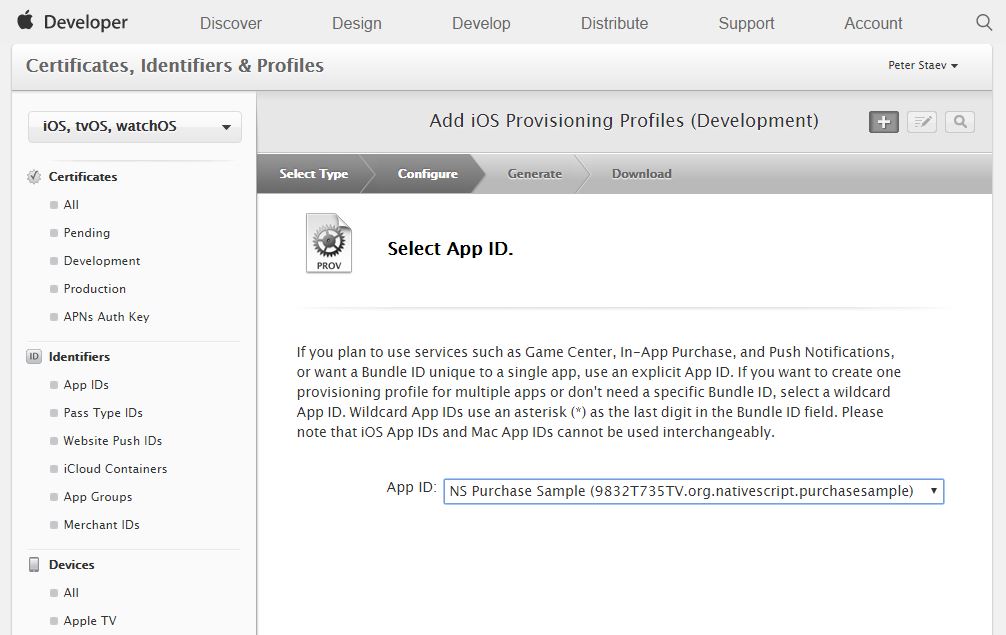Open the Discover menu

(231, 24)
